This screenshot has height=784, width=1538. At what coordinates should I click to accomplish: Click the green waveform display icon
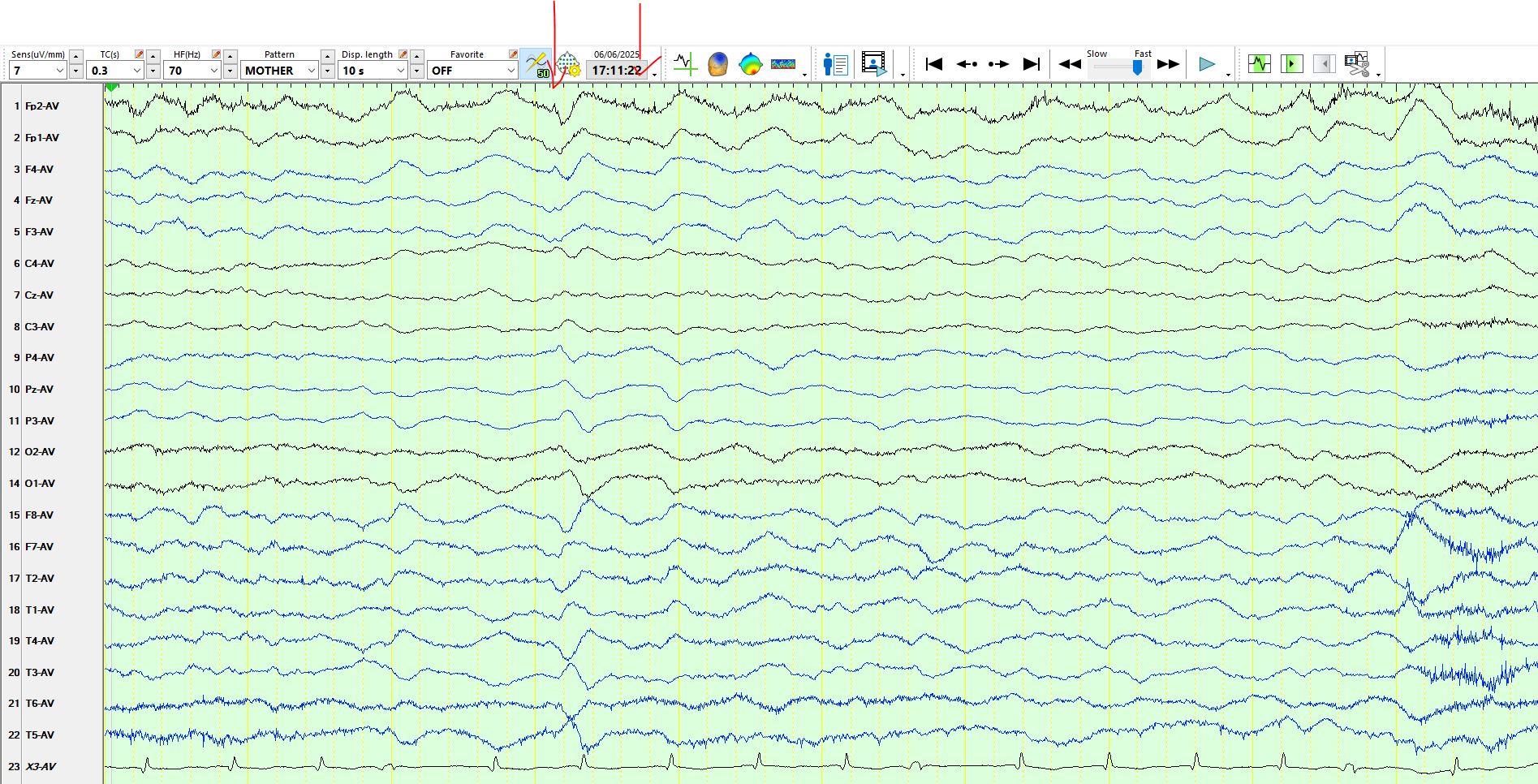(x=1260, y=63)
